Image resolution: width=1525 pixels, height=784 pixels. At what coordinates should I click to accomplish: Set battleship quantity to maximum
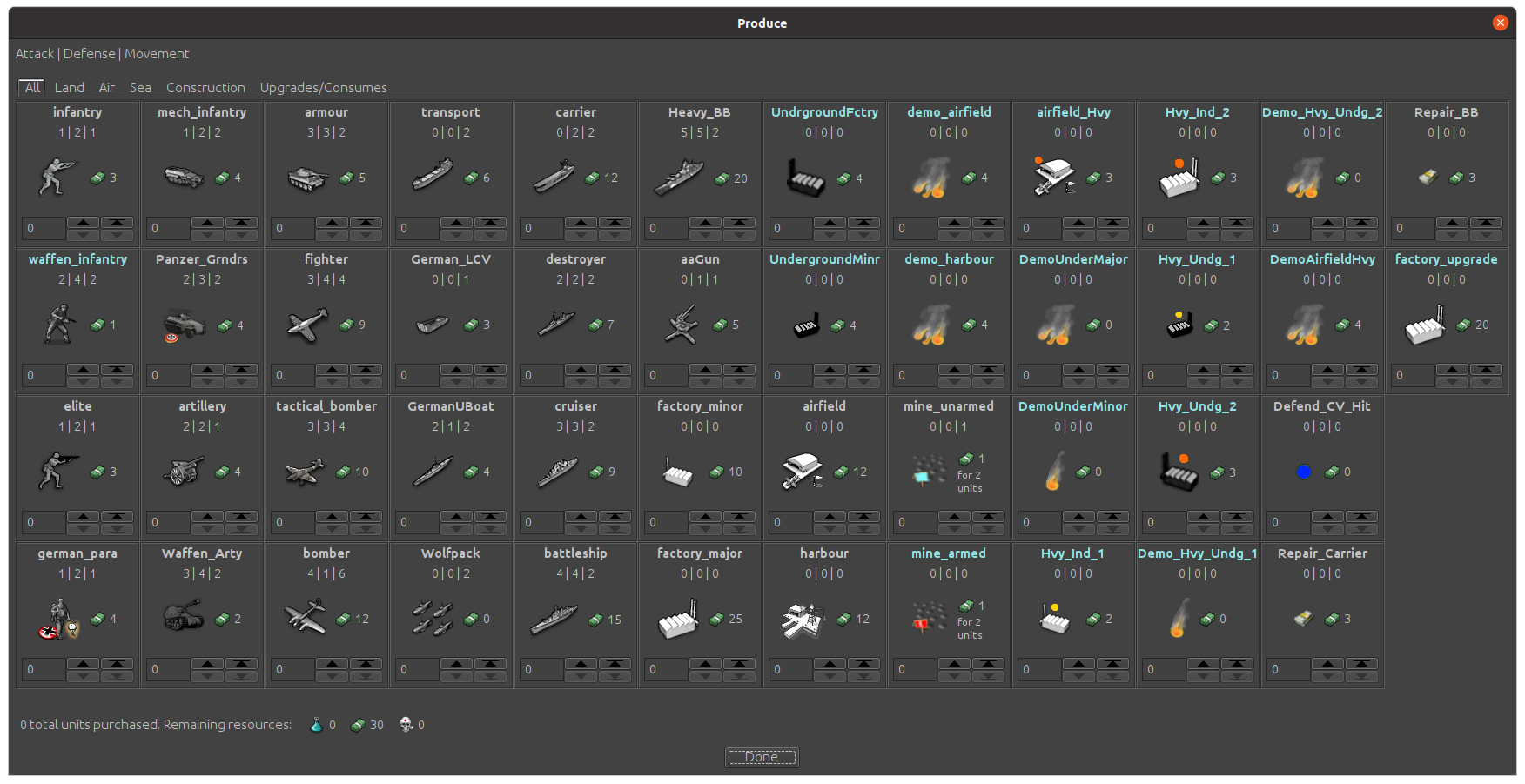615,664
